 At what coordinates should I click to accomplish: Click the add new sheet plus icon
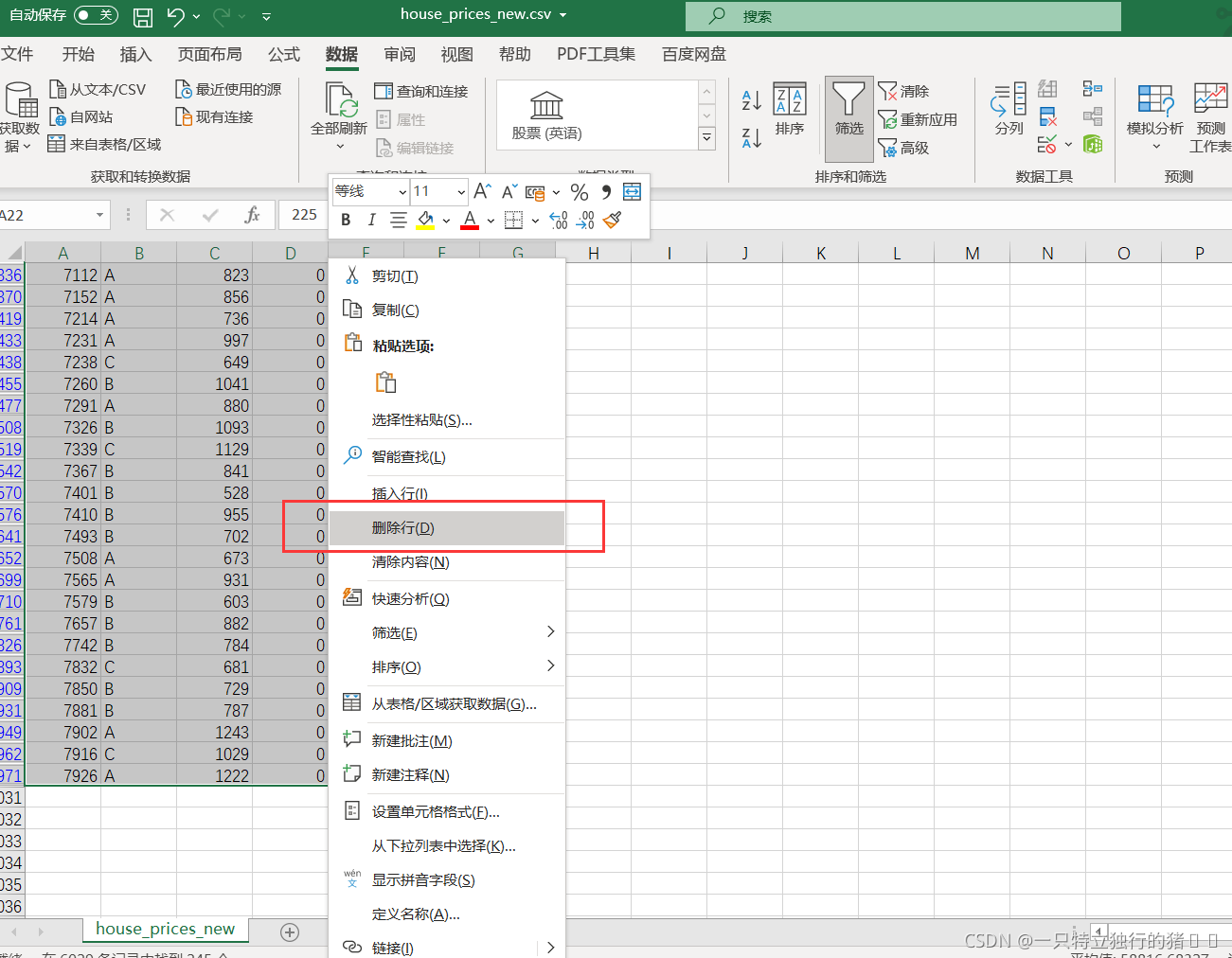290,931
